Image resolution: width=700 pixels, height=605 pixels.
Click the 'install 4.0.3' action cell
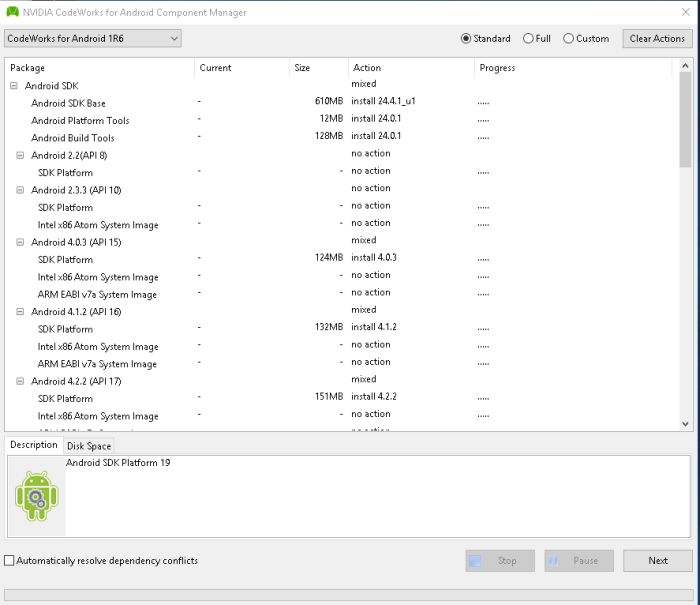tap(374, 257)
